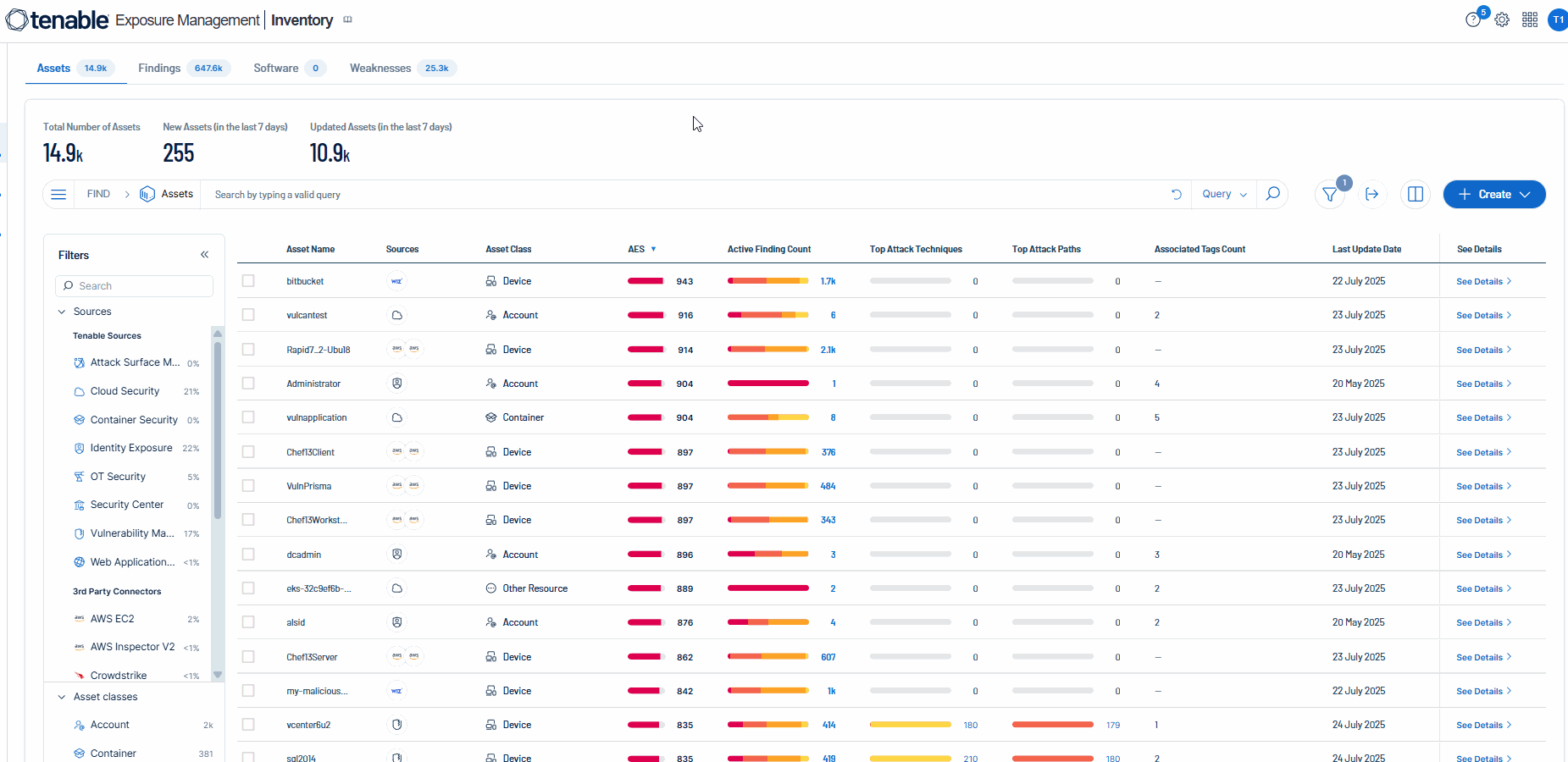Open the help question mark icon

click(x=1473, y=20)
